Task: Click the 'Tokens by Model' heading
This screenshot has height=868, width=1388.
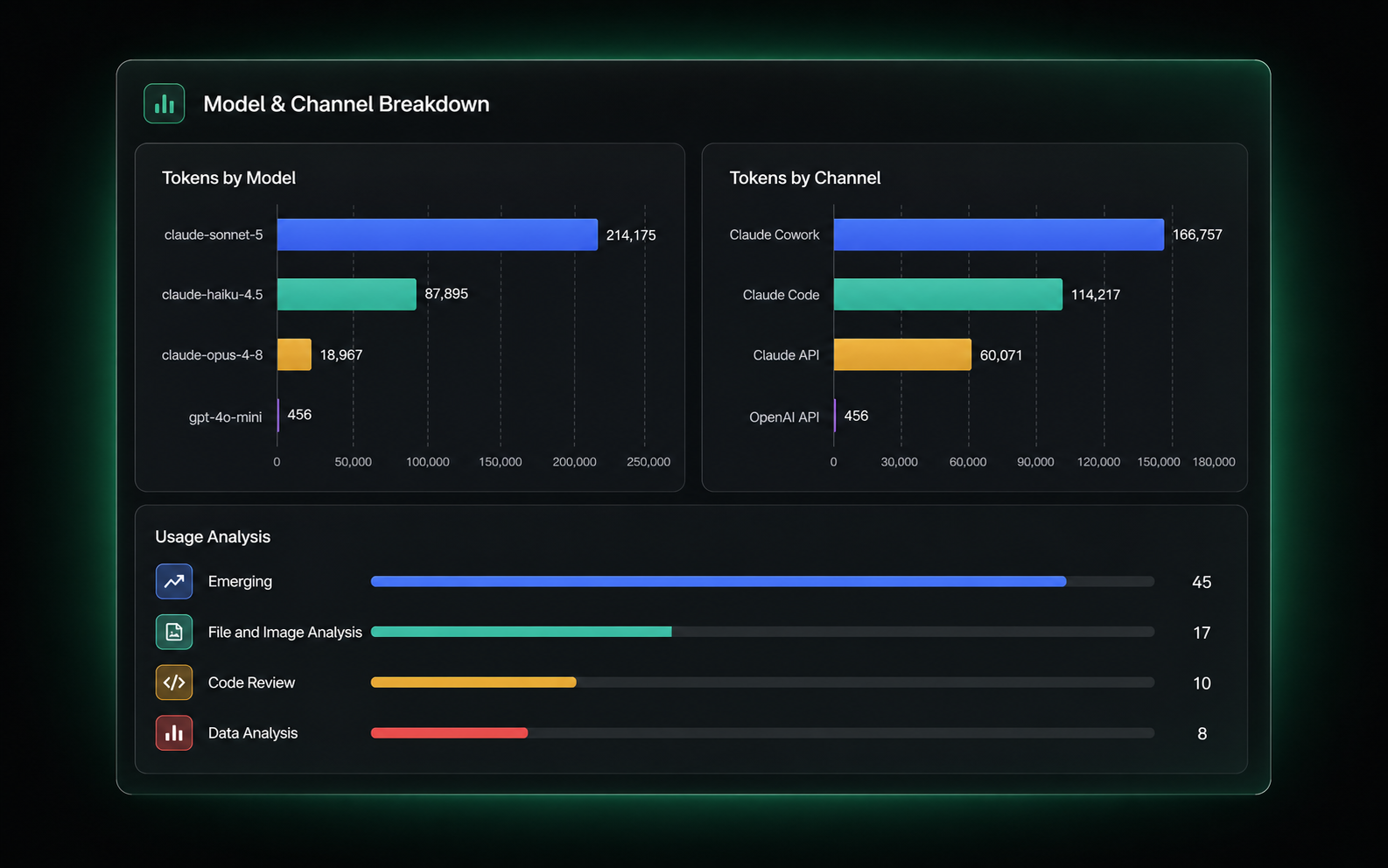Action: point(229,178)
